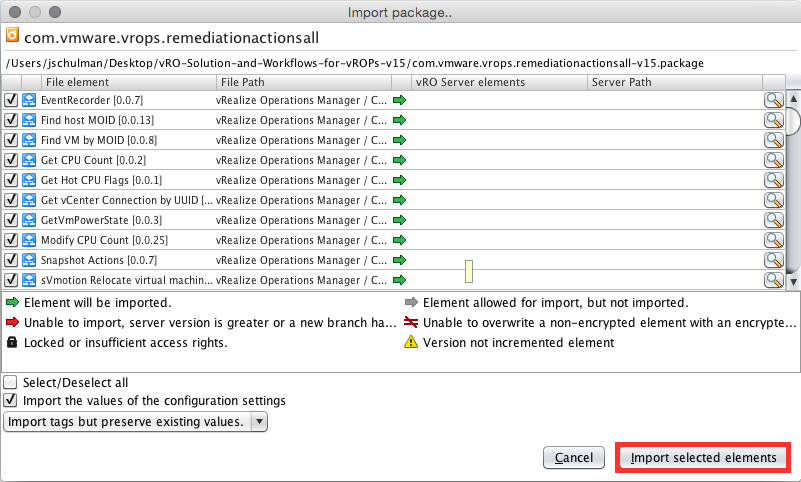Open the magnifier details for Find VM by MOID
The image size is (801, 482).
[x=774, y=140]
